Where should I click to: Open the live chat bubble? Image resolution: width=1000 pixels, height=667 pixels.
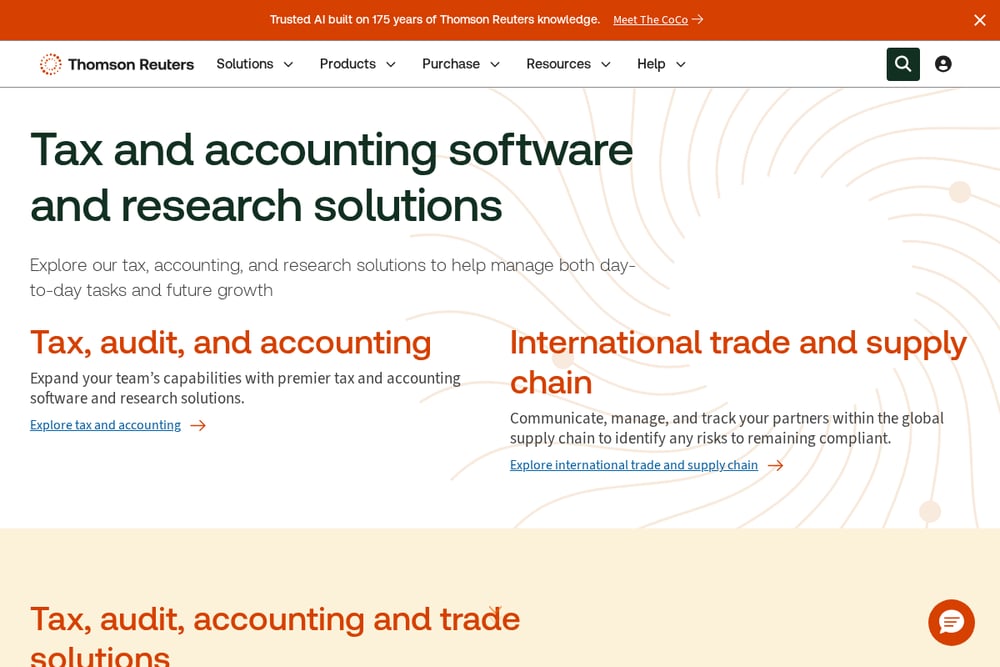click(951, 622)
